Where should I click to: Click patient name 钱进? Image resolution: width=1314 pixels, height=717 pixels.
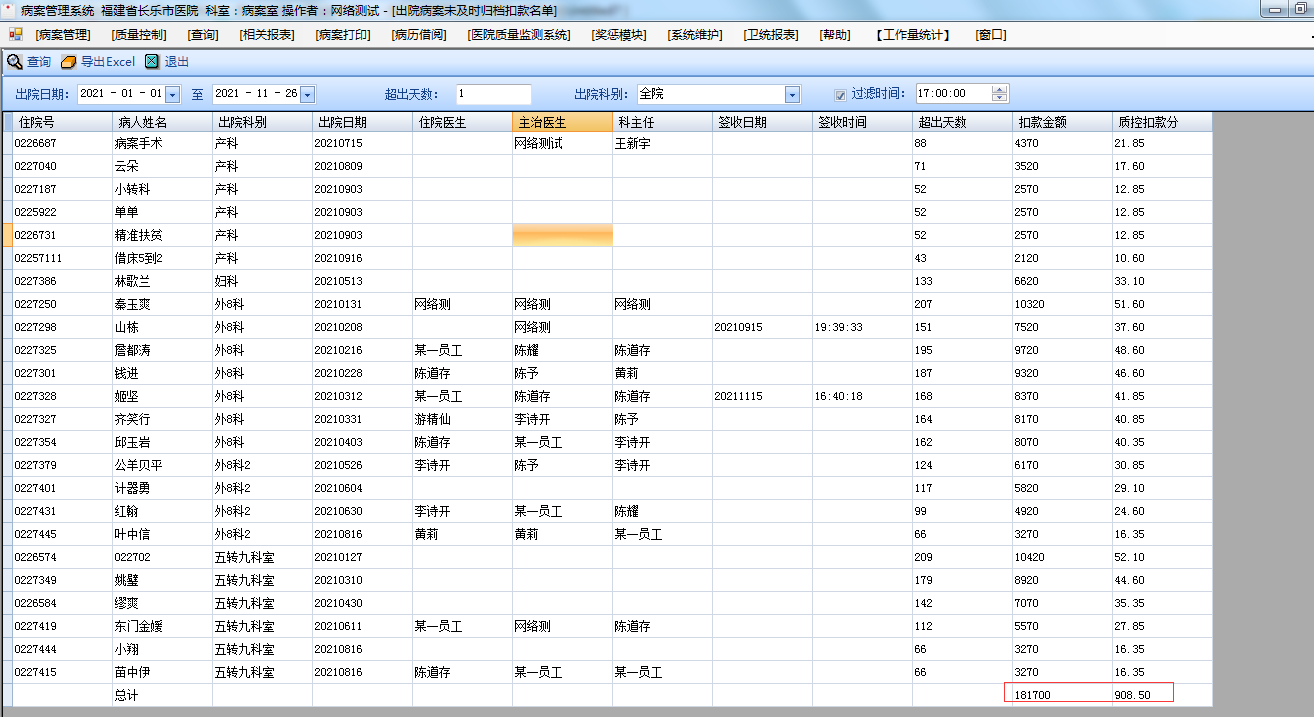coord(126,373)
